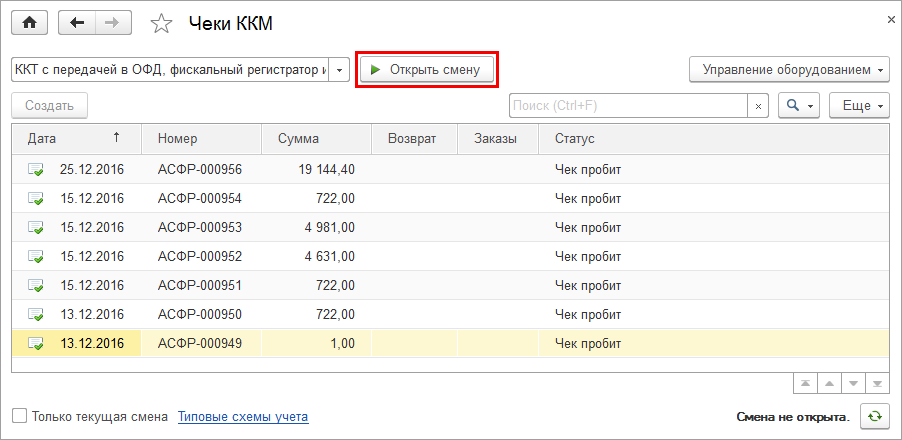Expand the ККТ cash register dropdown
Image resolution: width=902 pixels, height=440 pixels.
(340, 70)
